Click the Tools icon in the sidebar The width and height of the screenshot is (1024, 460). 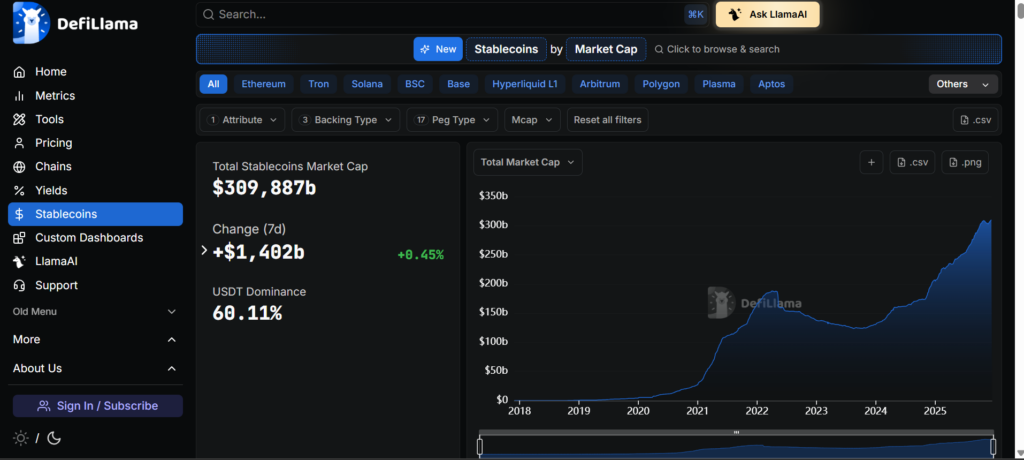click(19, 119)
